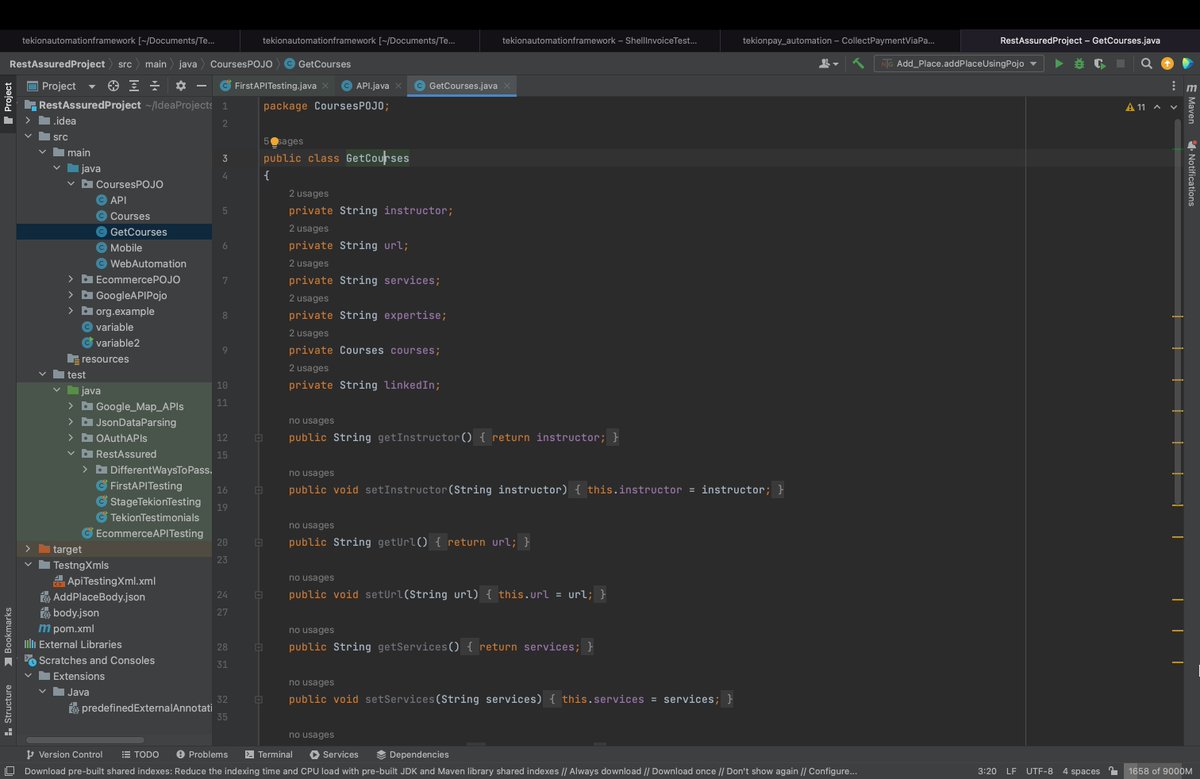Click the intention lightbulb icon
The image size is (1200, 779).
tap(274, 141)
